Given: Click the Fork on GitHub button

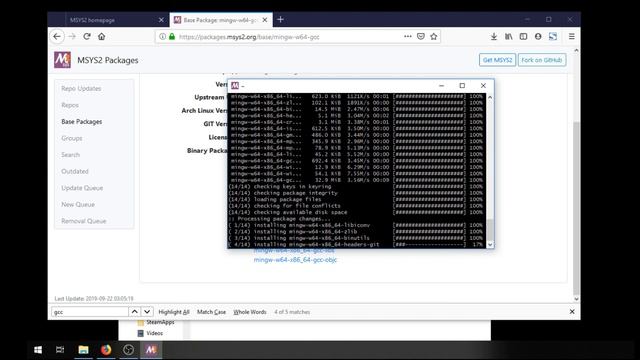Looking at the screenshot, I should point(542,60).
